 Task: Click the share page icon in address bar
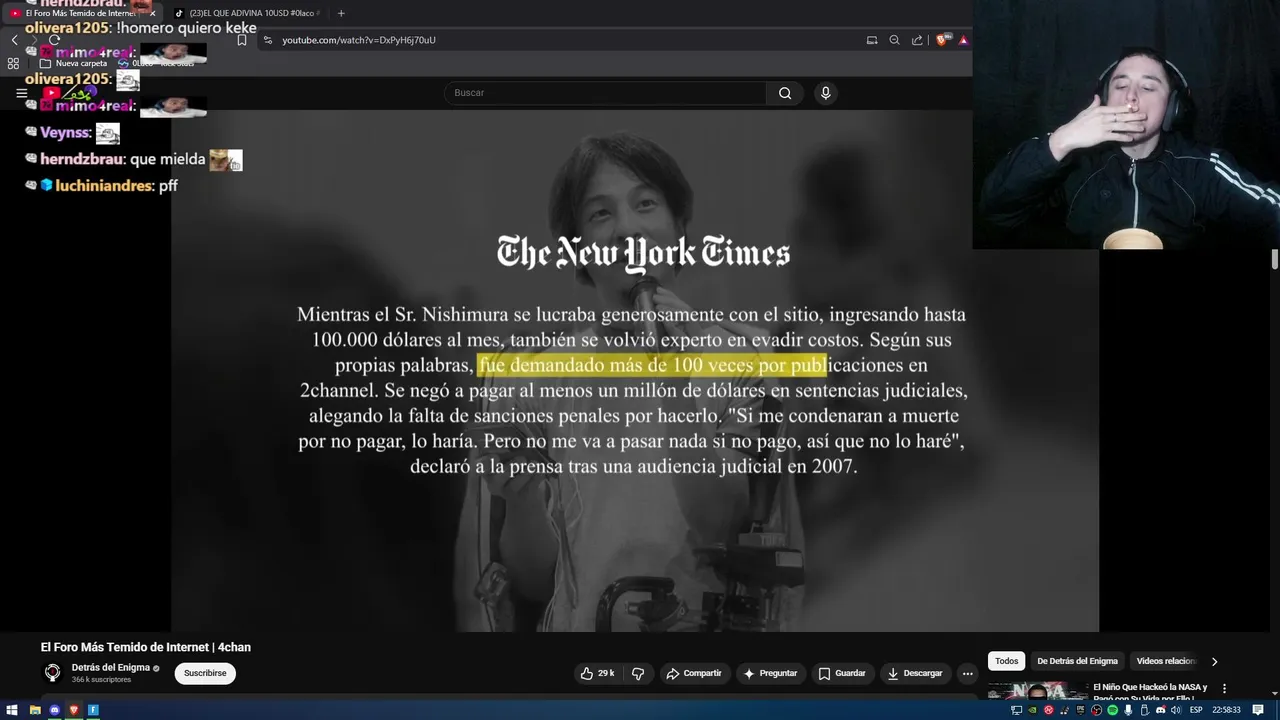click(917, 40)
